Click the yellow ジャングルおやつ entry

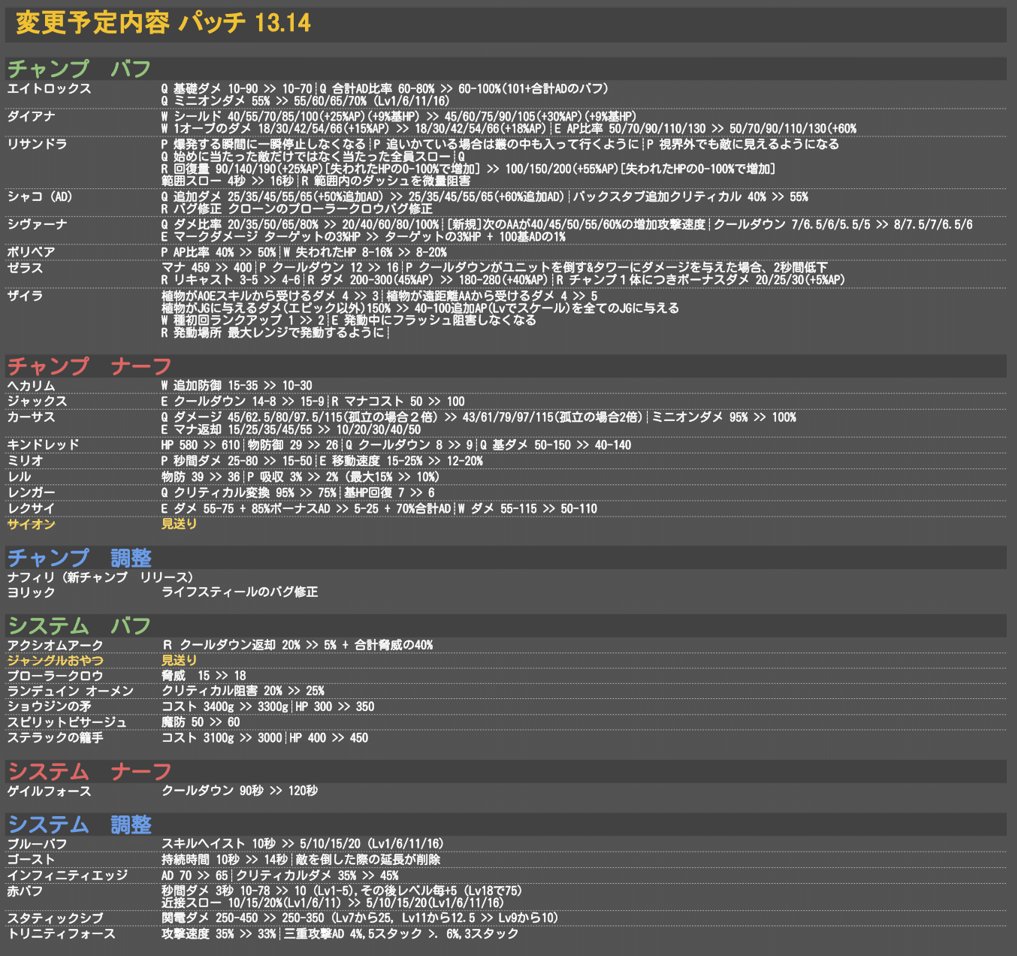(x=55, y=660)
